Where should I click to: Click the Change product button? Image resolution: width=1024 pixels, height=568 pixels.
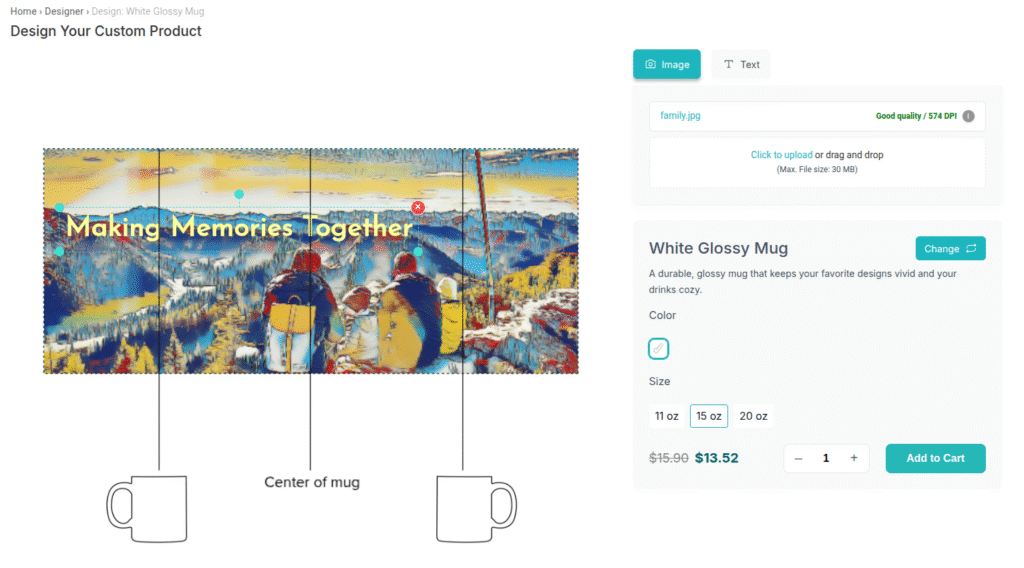(950, 249)
